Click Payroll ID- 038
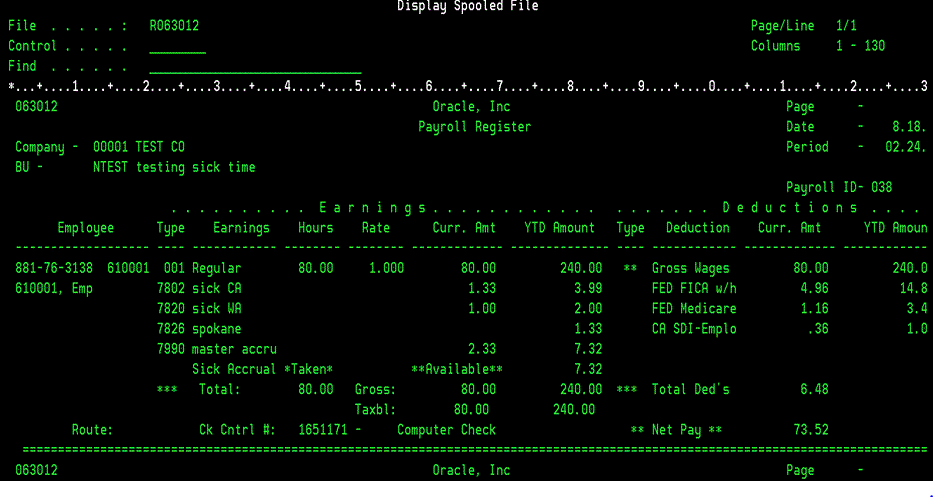The width and height of the screenshot is (933, 497). [839, 187]
